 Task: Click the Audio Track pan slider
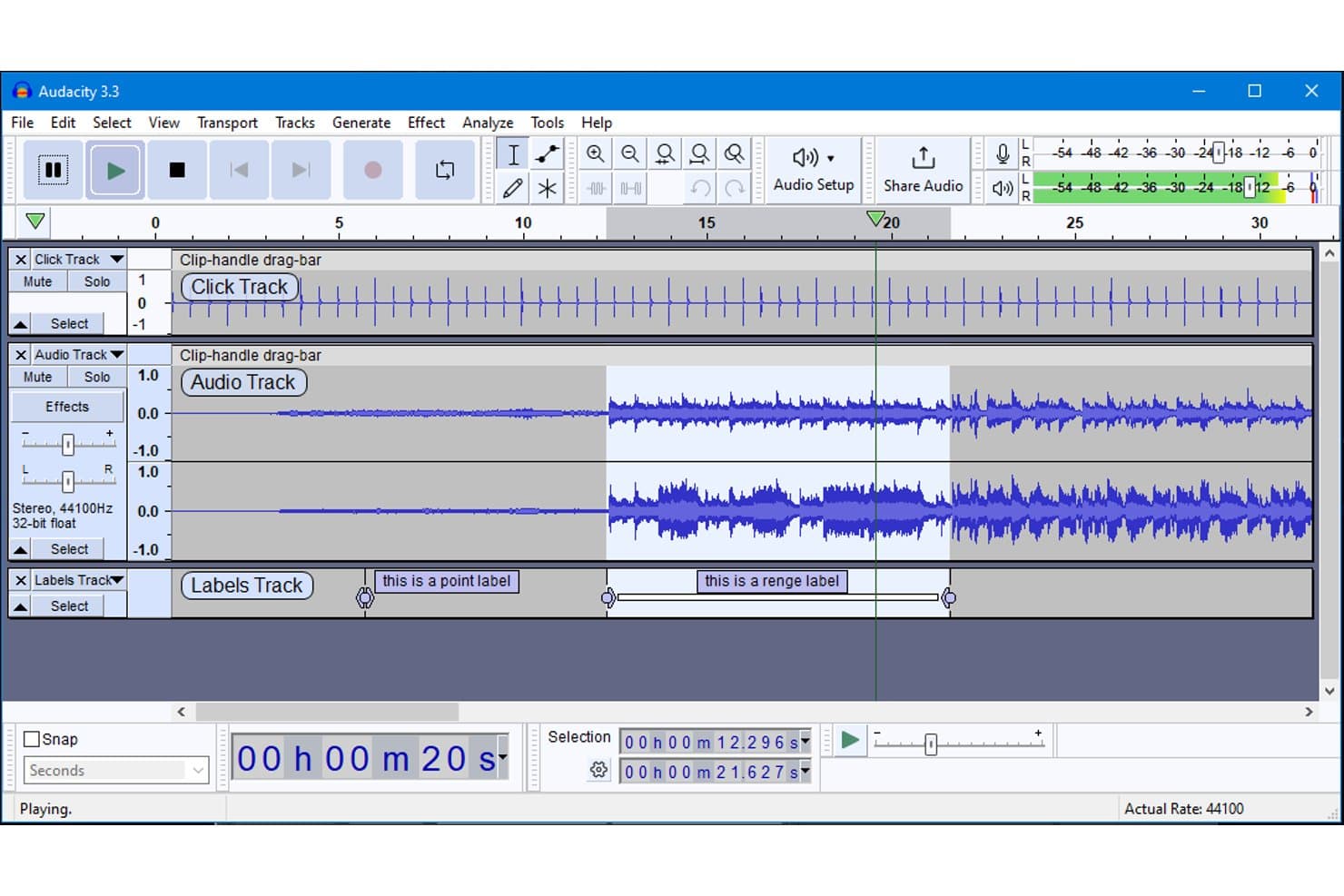68,481
